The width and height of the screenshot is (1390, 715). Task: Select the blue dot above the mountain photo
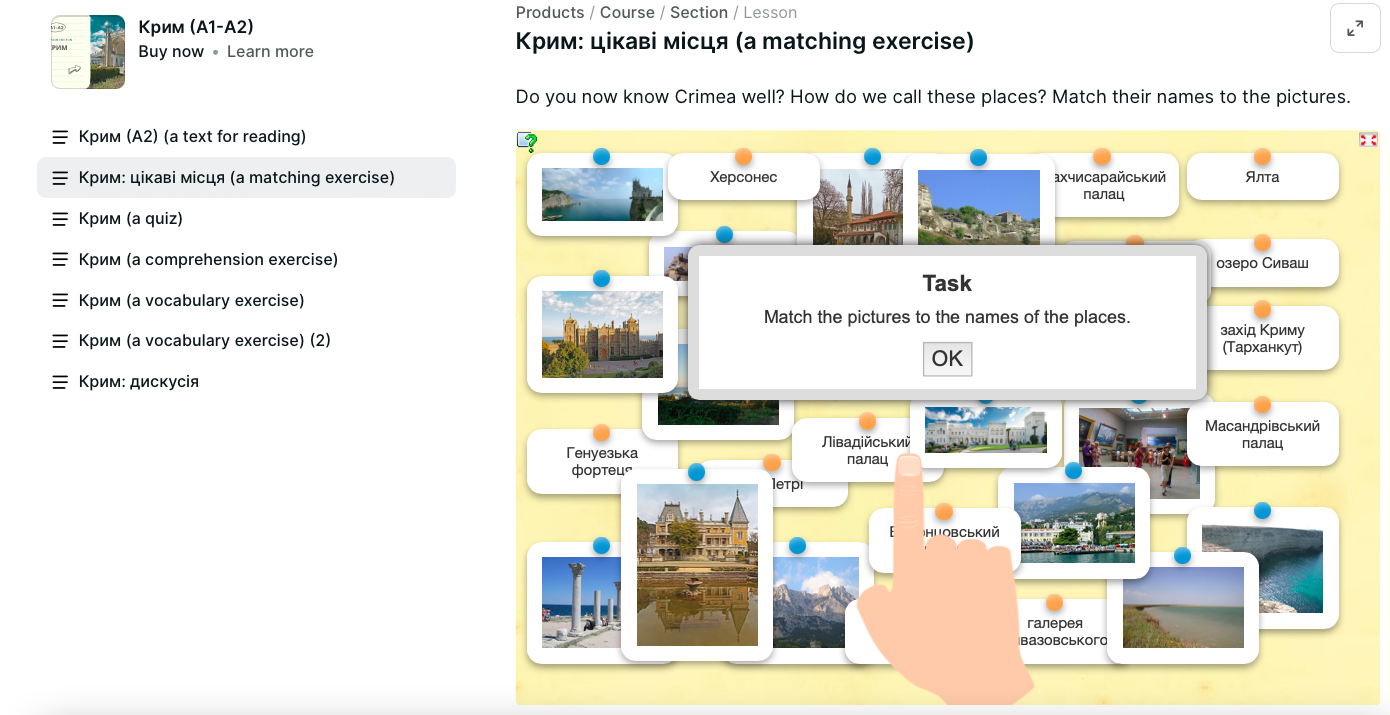click(x=797, y=545)
